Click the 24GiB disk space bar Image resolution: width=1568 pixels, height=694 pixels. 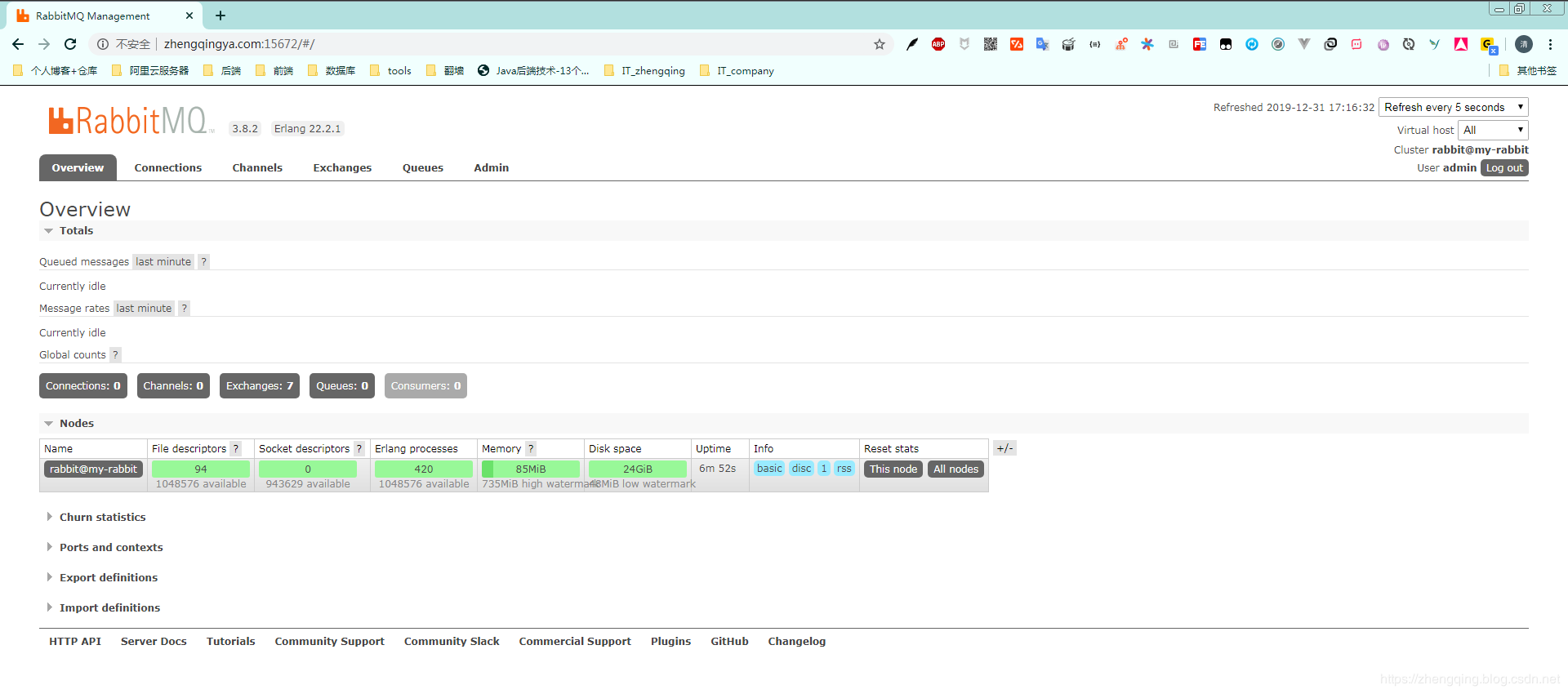[x=638, y=469]
